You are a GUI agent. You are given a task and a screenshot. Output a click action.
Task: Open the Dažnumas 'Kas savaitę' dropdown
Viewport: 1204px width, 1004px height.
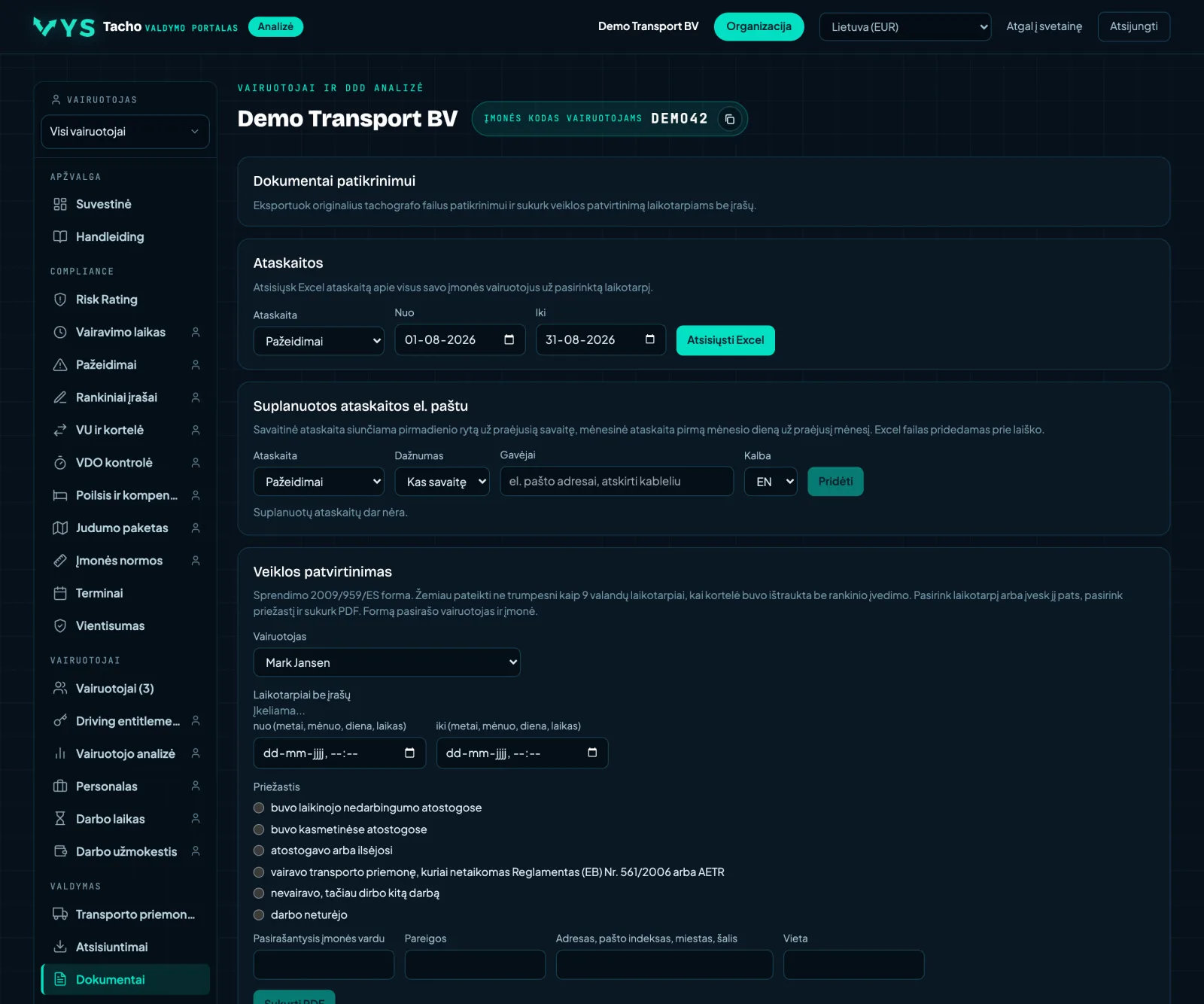442,482
